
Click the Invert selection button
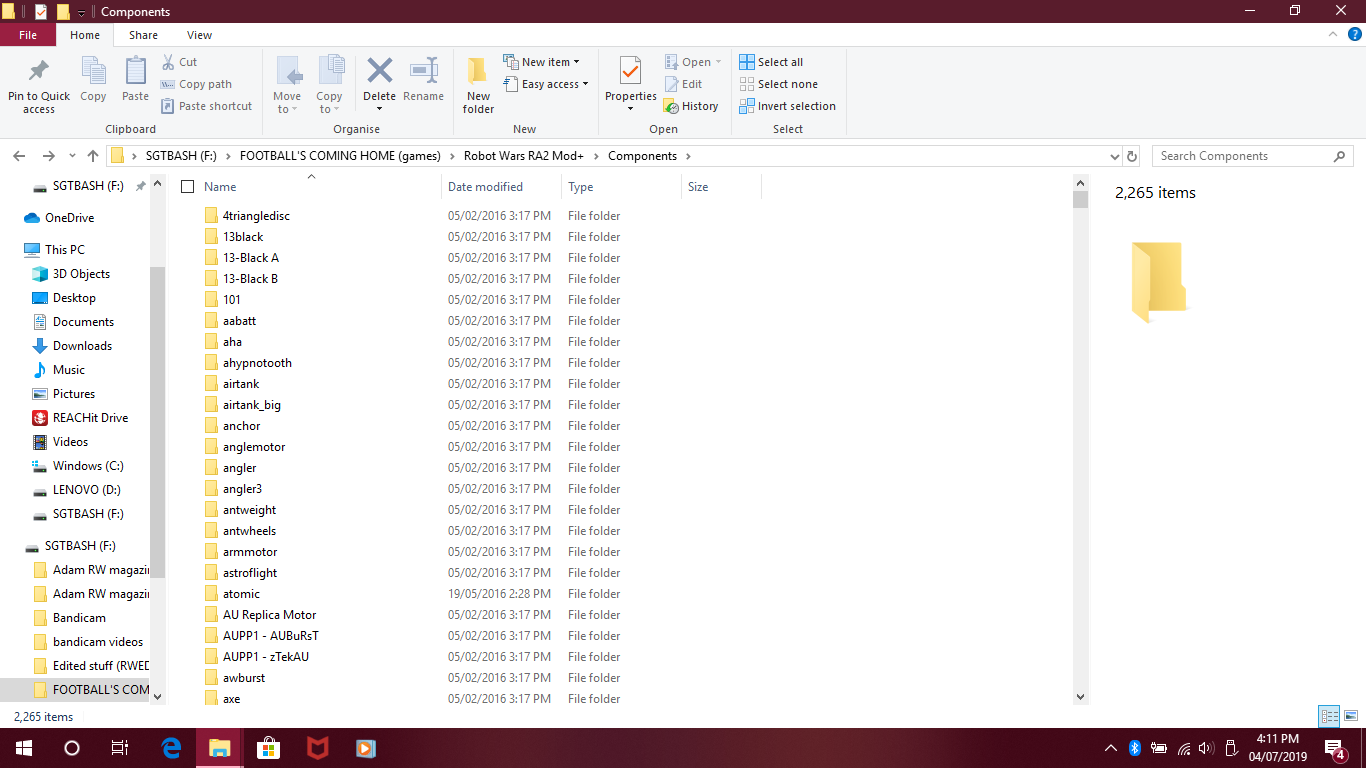tap(787, 106)
